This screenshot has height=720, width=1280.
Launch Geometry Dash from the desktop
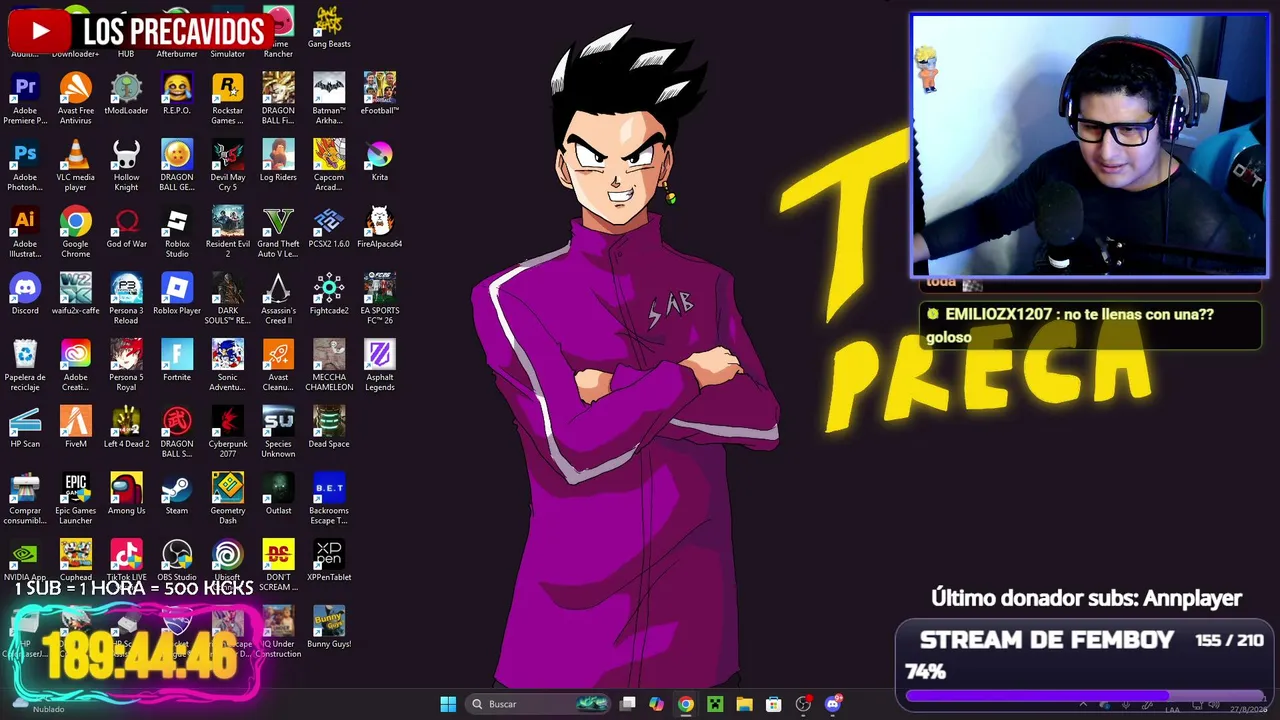click(x=228, y=499)
